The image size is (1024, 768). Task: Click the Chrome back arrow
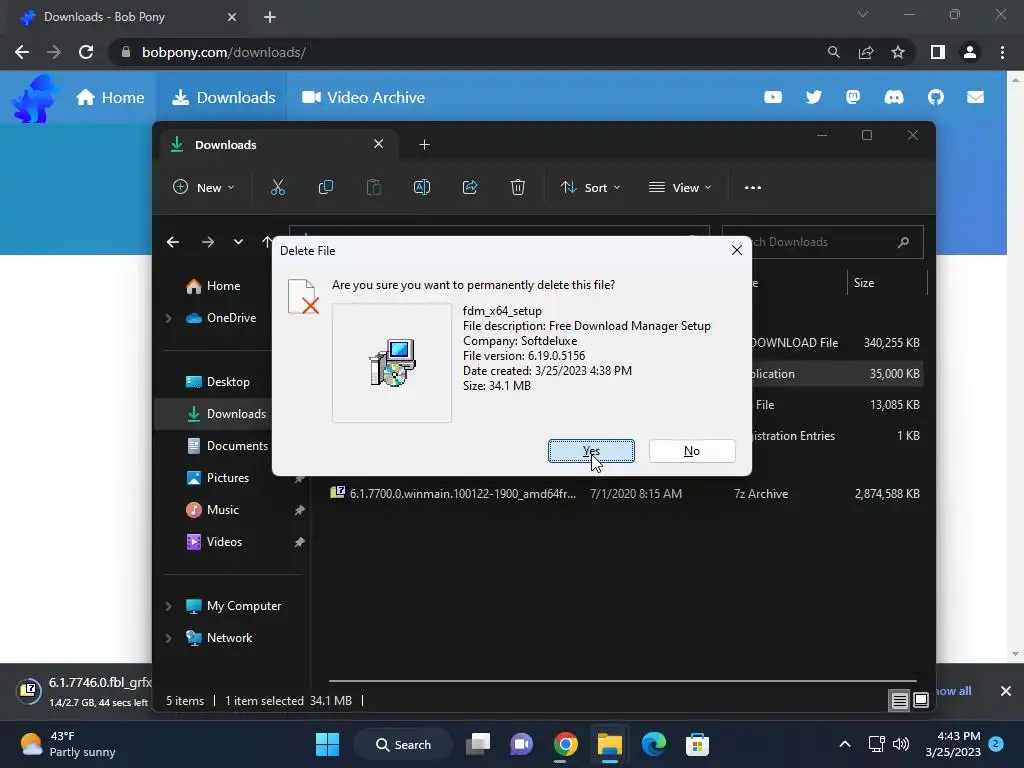tap(22, 52)
